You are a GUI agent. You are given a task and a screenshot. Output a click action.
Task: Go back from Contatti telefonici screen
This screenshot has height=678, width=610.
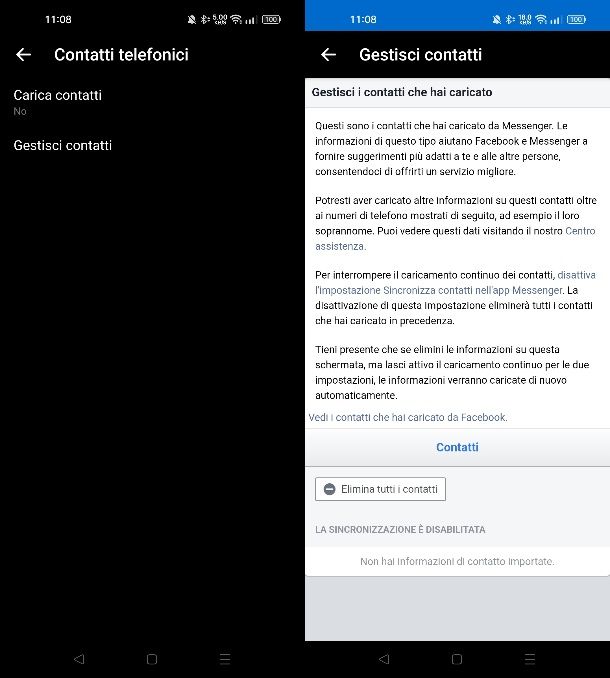click(23, 54)
